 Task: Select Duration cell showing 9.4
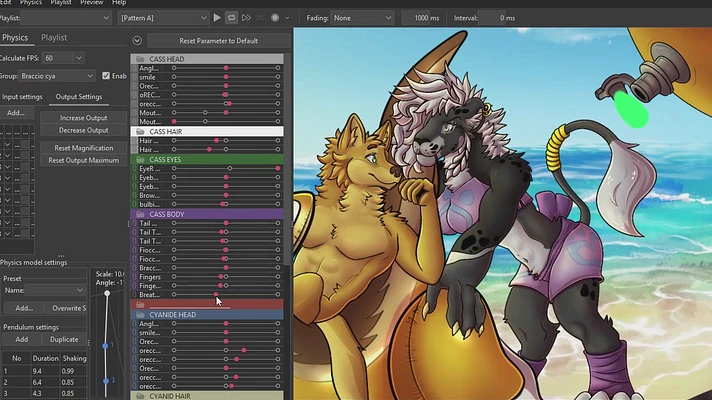[x=45, y=371]
